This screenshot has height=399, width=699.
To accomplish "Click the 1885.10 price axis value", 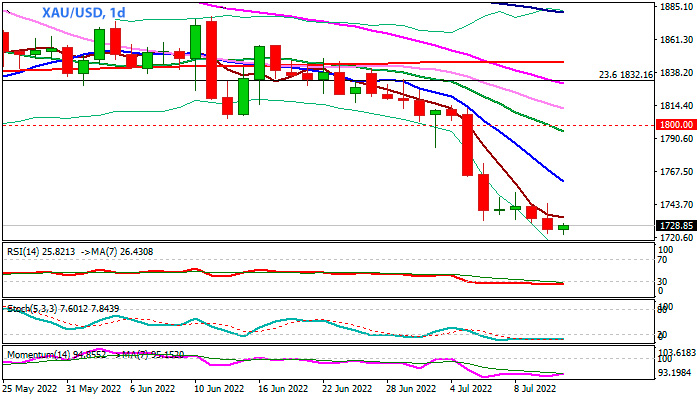I will 676,7.
